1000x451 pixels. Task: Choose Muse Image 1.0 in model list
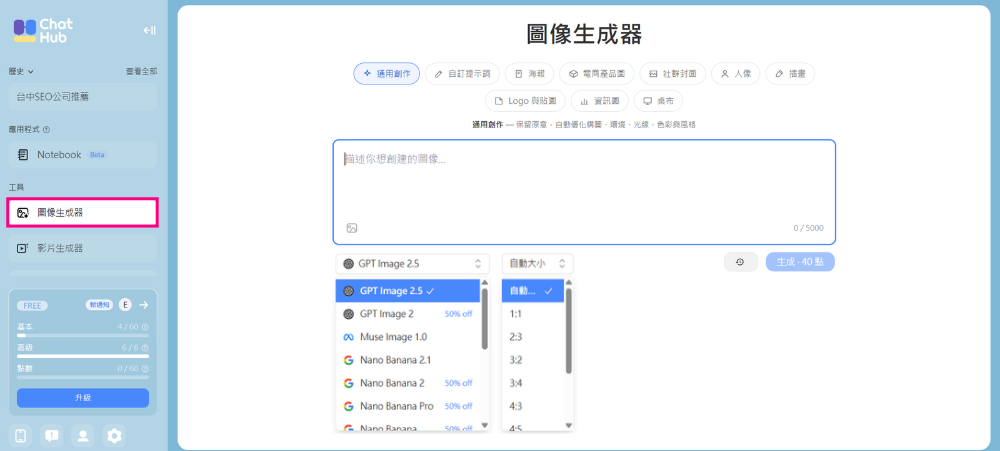[x=408, y=337]
